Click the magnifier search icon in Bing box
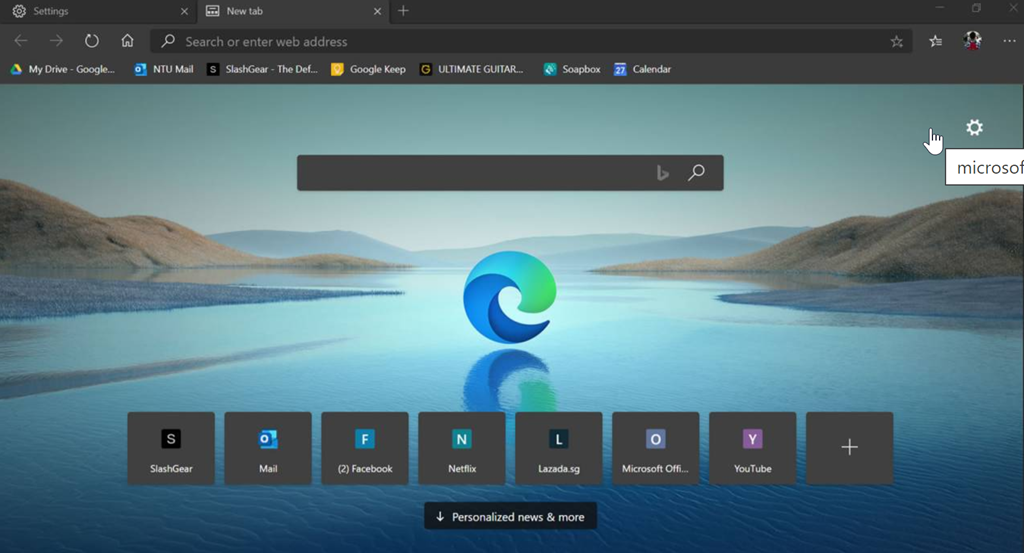Screen dimensions: 1024x553 coord(696,173)
